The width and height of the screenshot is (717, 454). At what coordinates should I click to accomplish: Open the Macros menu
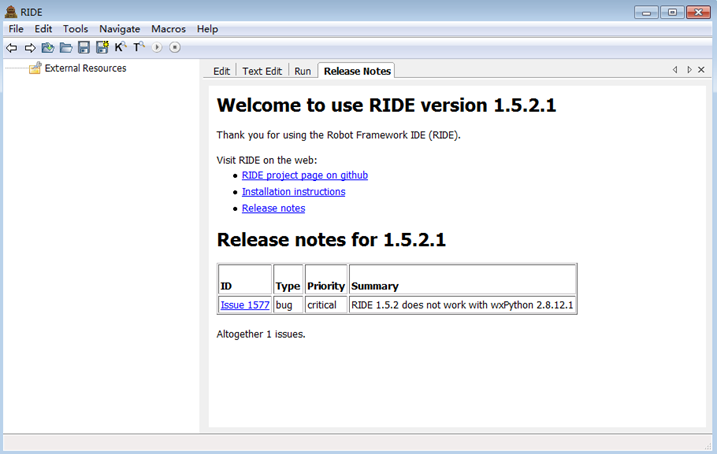coord(168,29)
